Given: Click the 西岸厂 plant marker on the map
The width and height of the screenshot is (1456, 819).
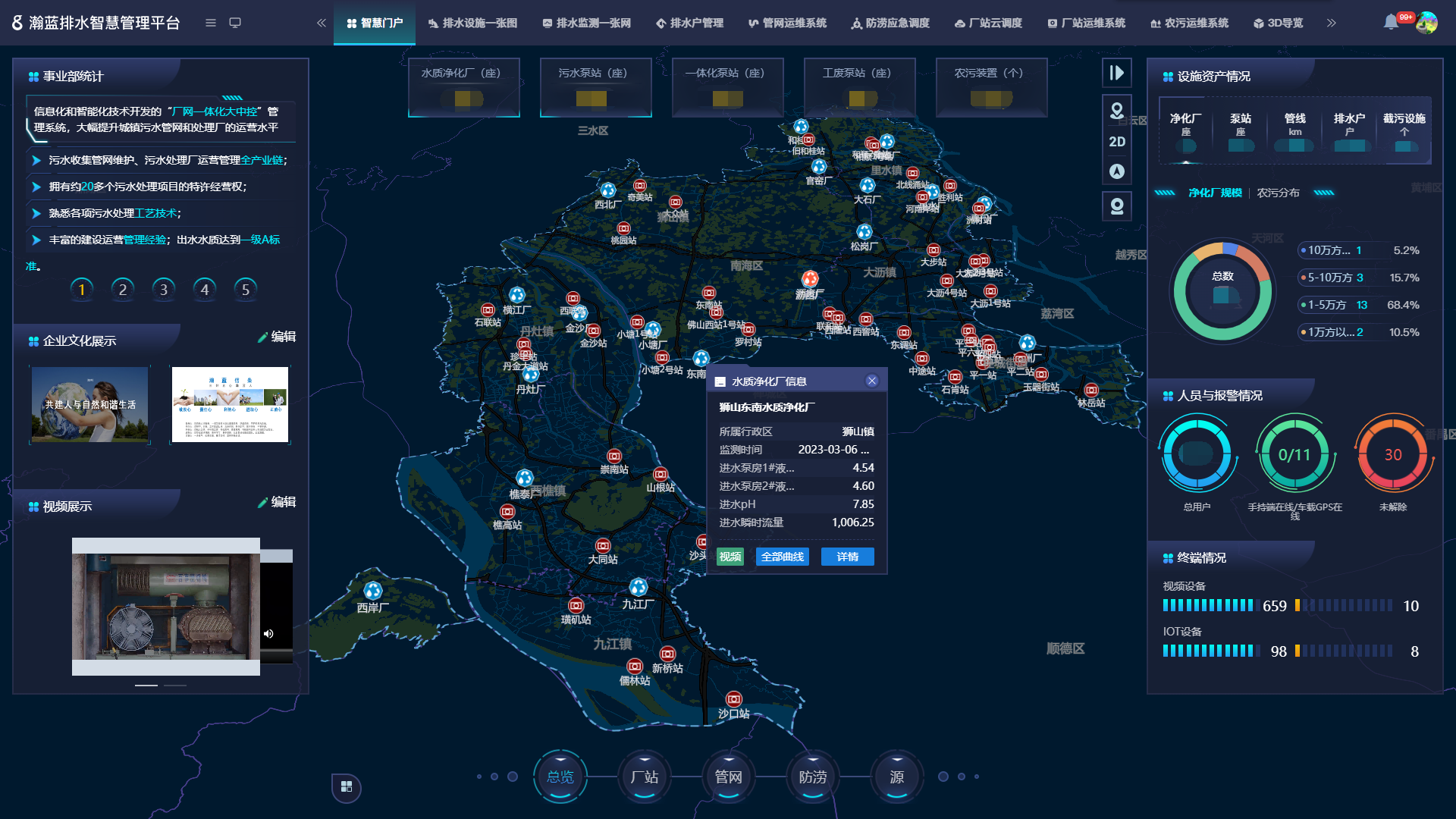Looking at the screenshot, I should (x=372, y=590).
